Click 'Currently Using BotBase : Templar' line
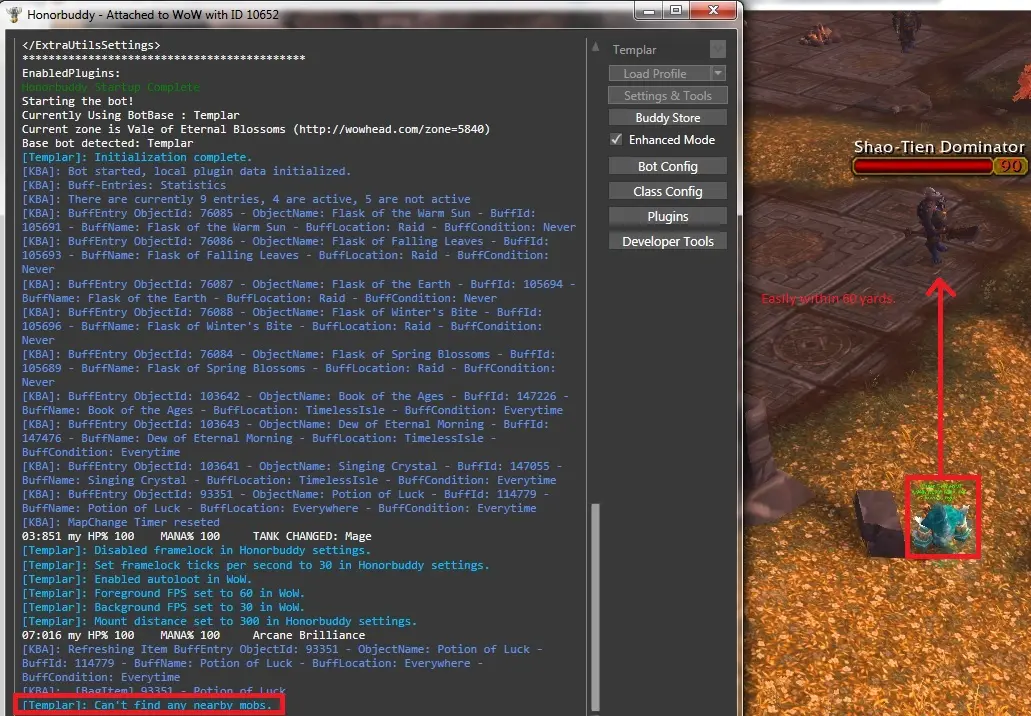 click(130, 115)
